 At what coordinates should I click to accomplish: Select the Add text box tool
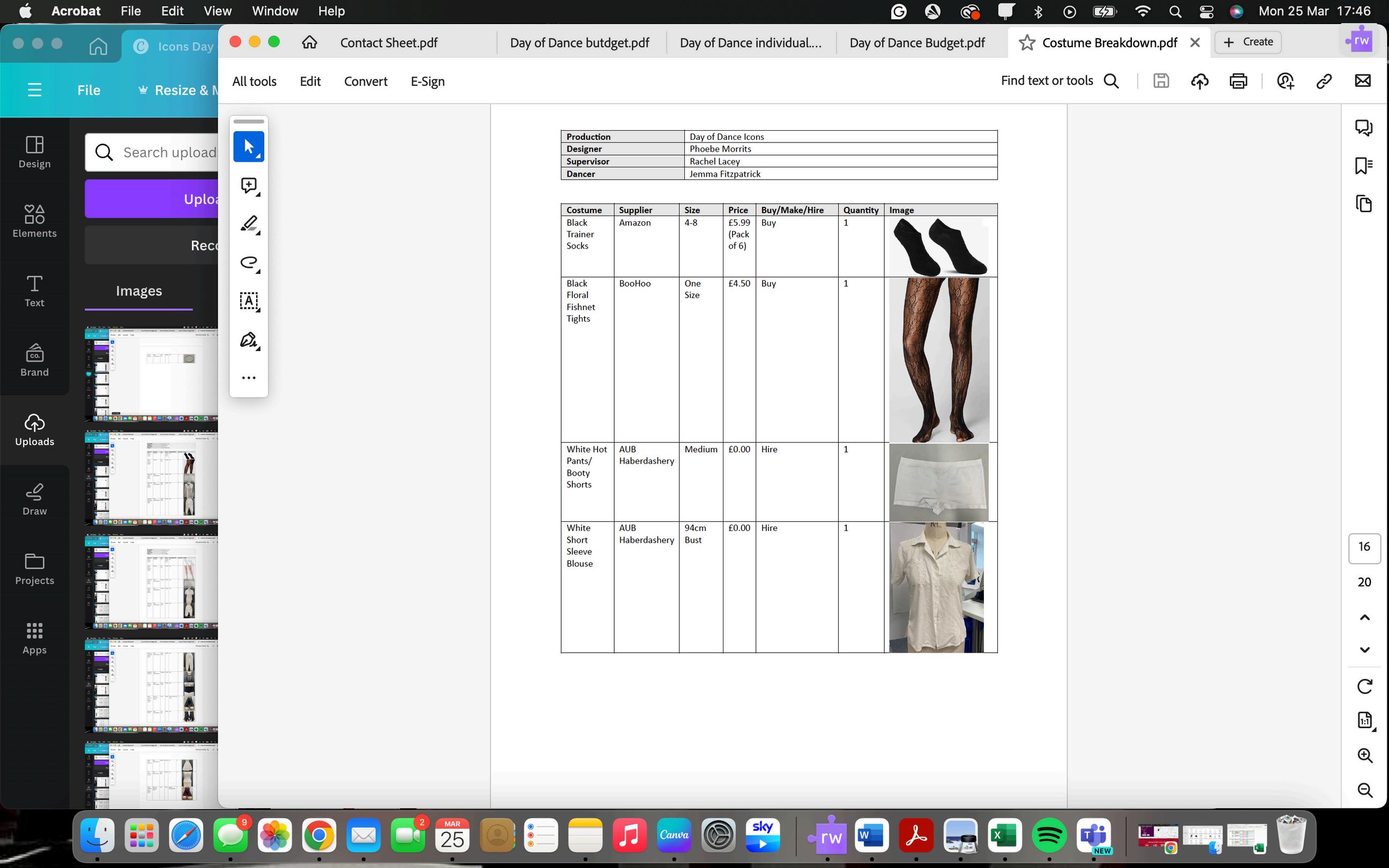point(249,301)
